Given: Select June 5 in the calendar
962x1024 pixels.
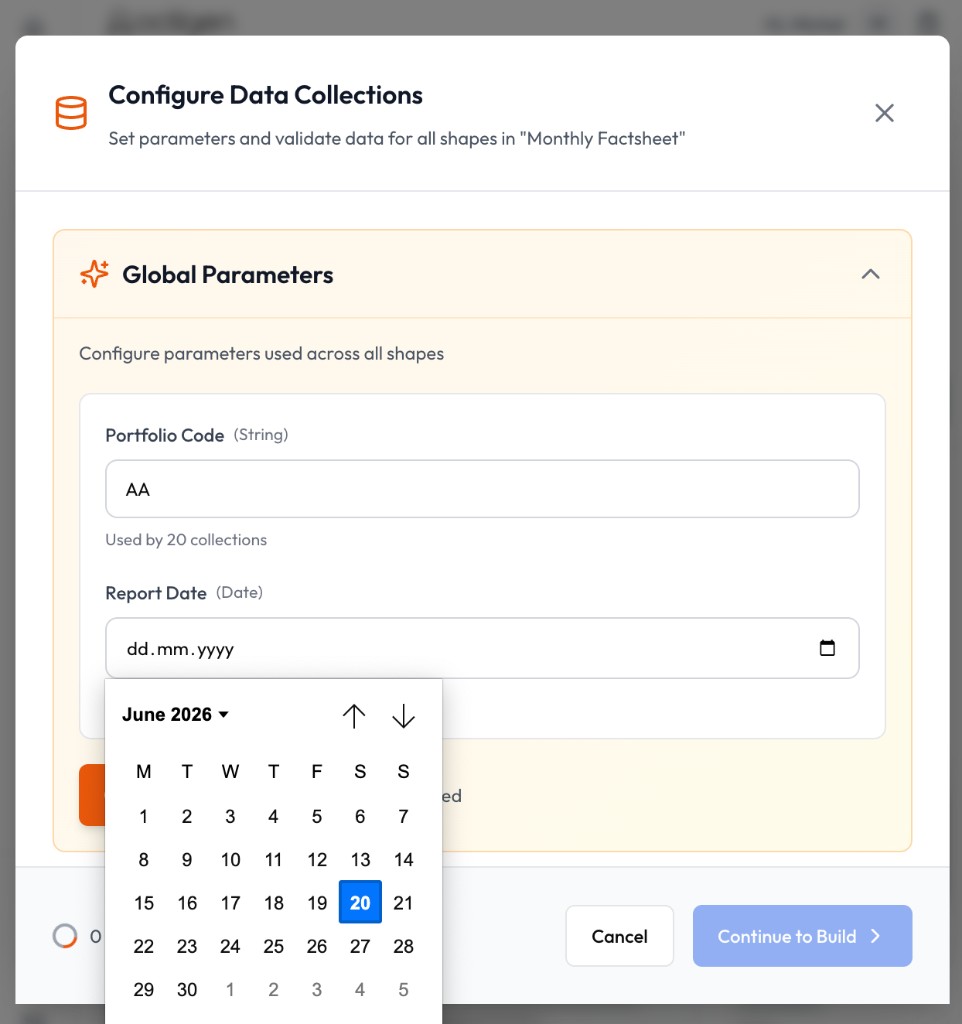Looking at the screenshot, I should coord(317,816).
